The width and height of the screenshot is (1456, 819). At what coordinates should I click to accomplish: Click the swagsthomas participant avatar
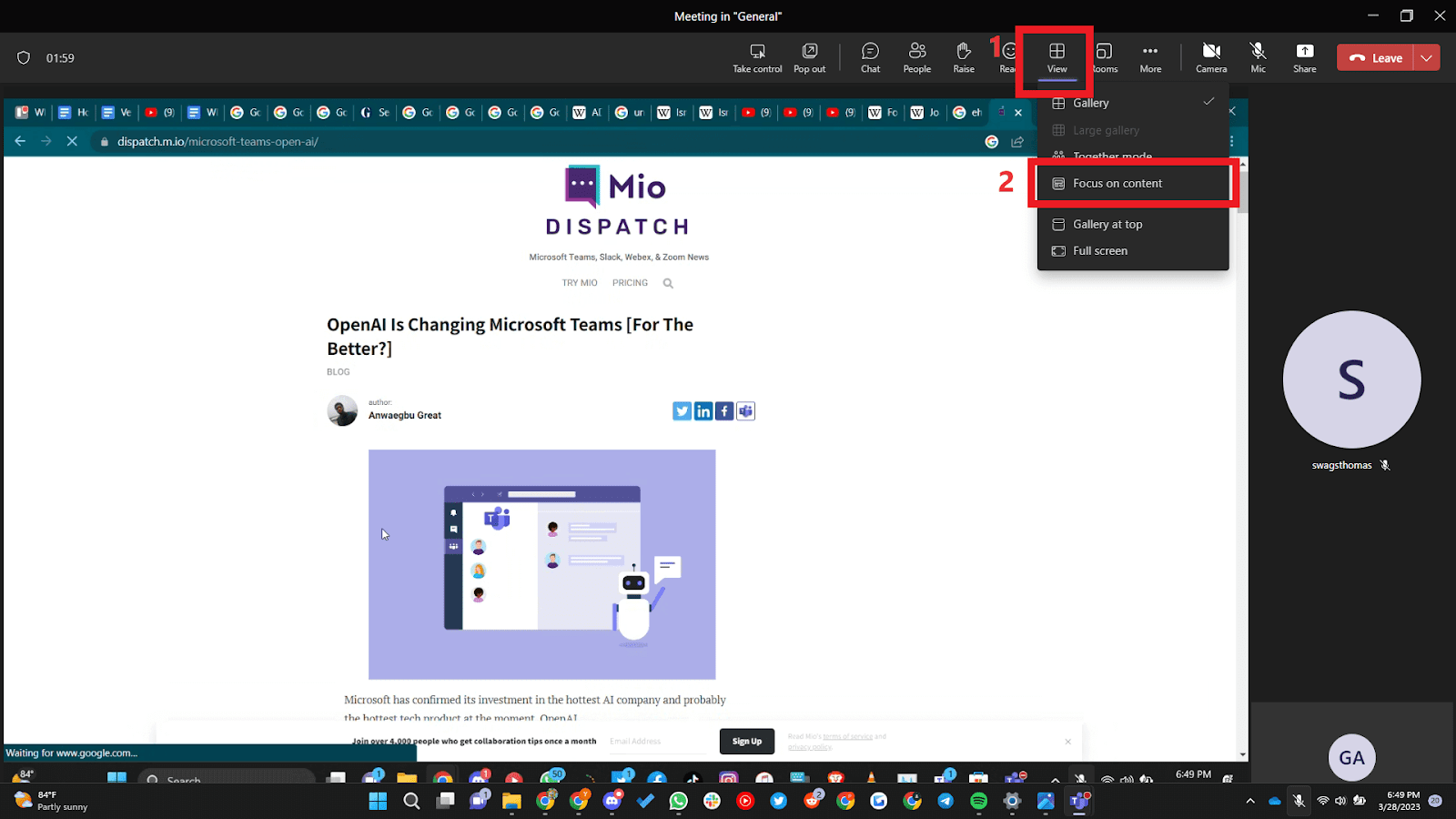1351,379
